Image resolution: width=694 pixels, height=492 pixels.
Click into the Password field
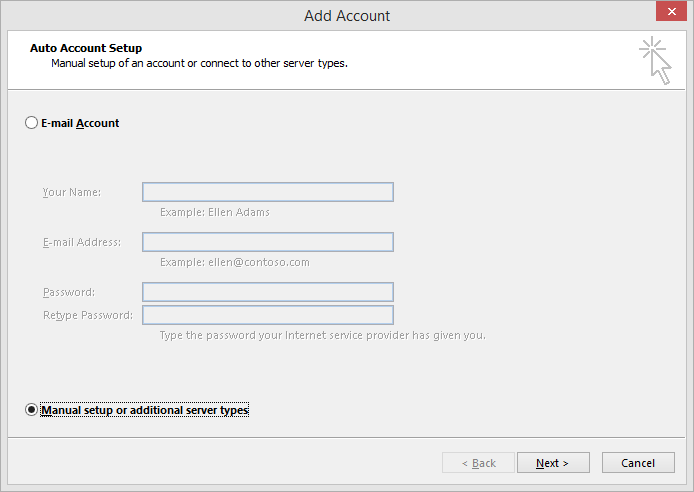coord(268,292)
